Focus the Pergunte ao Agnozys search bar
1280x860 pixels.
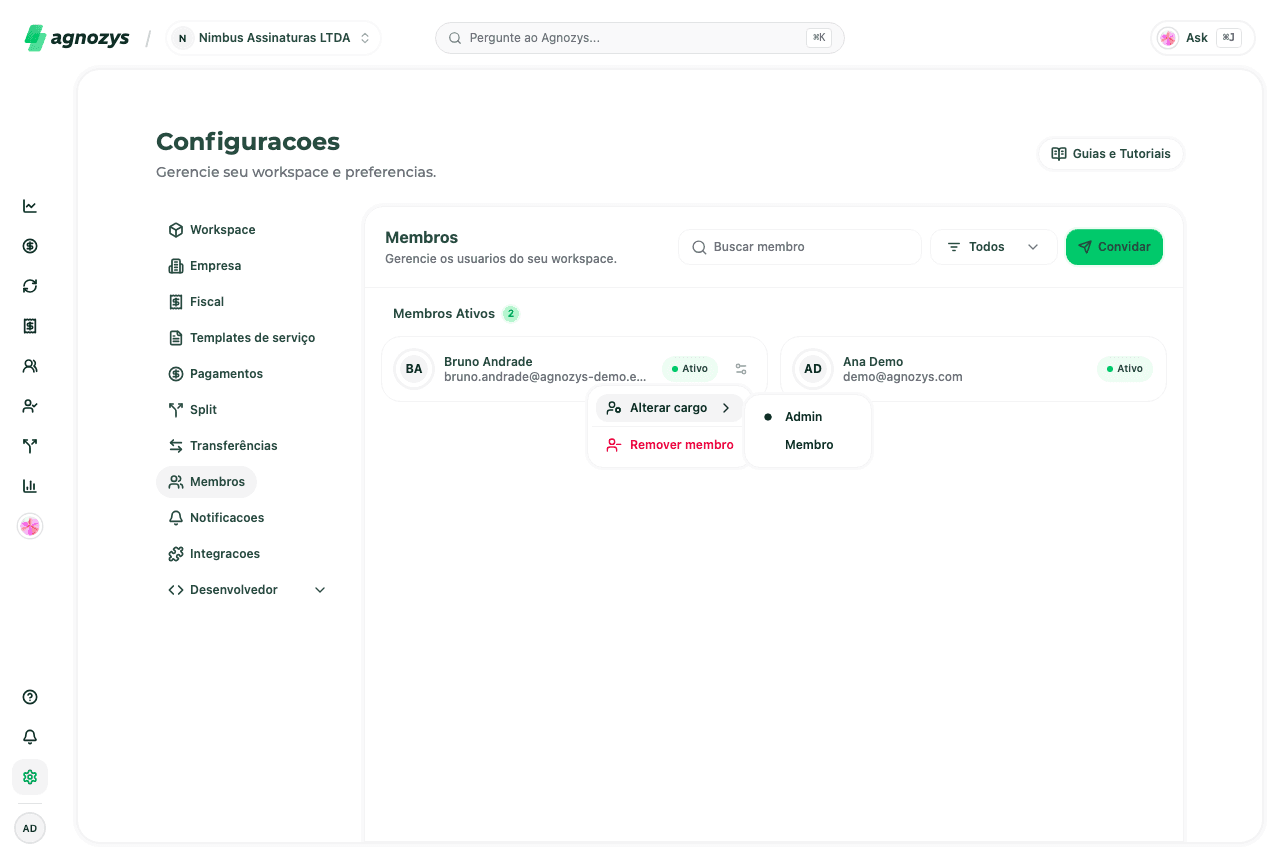pyautogui.click(x=640, y=38)
